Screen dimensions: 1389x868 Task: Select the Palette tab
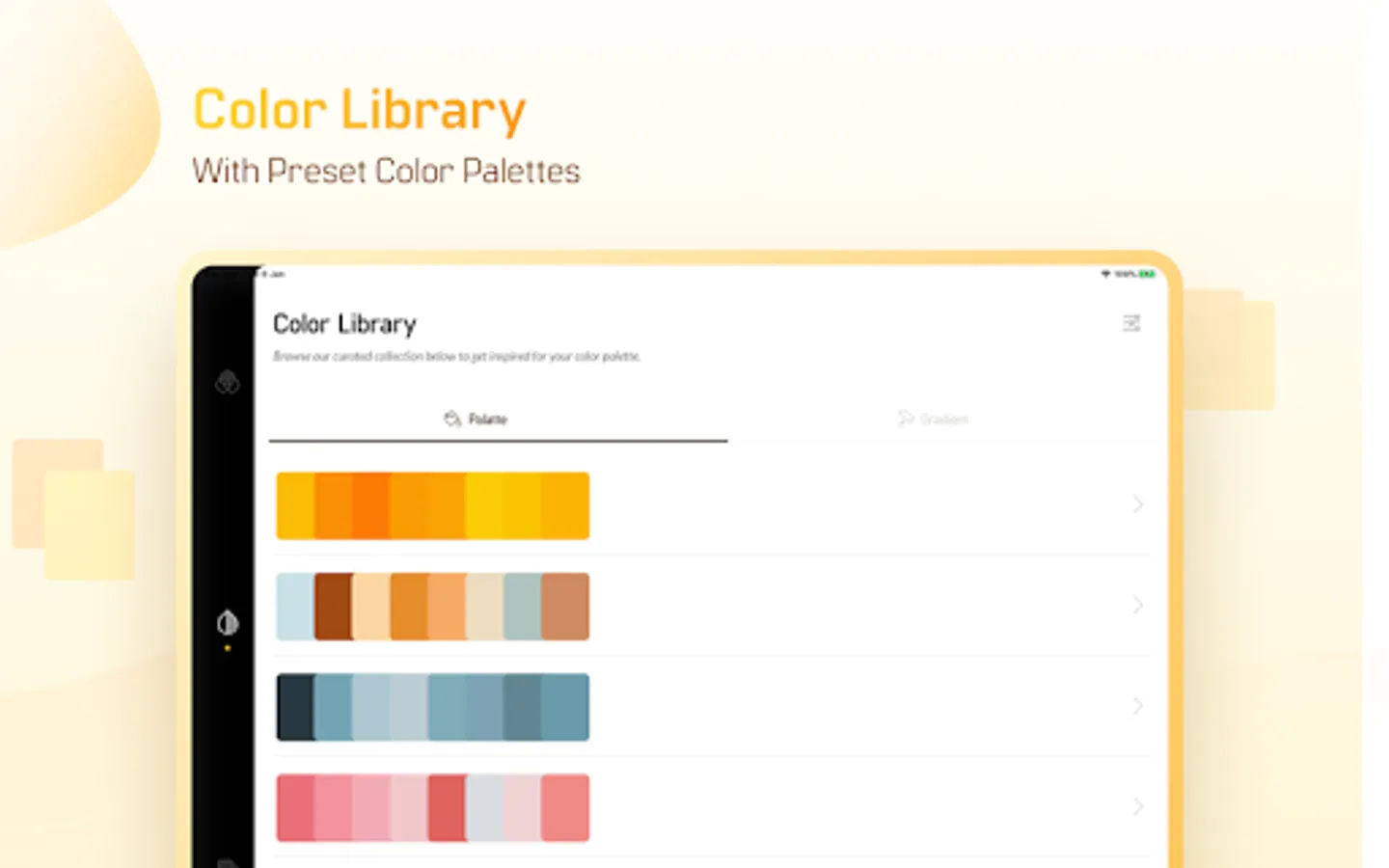487,419
